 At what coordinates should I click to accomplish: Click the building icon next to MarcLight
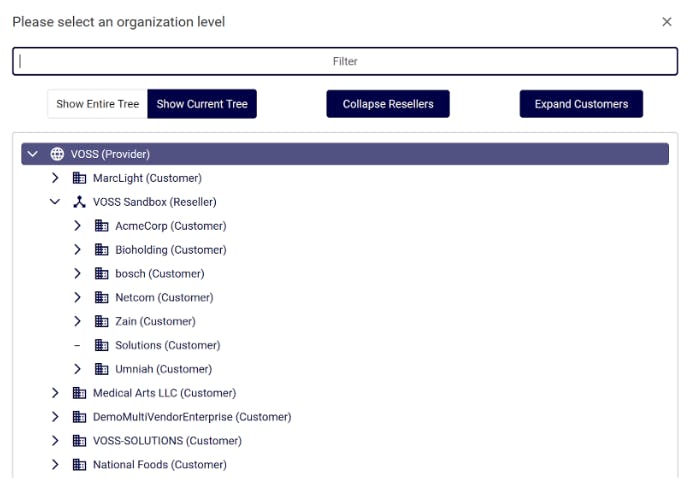click(x=80, y=178)
